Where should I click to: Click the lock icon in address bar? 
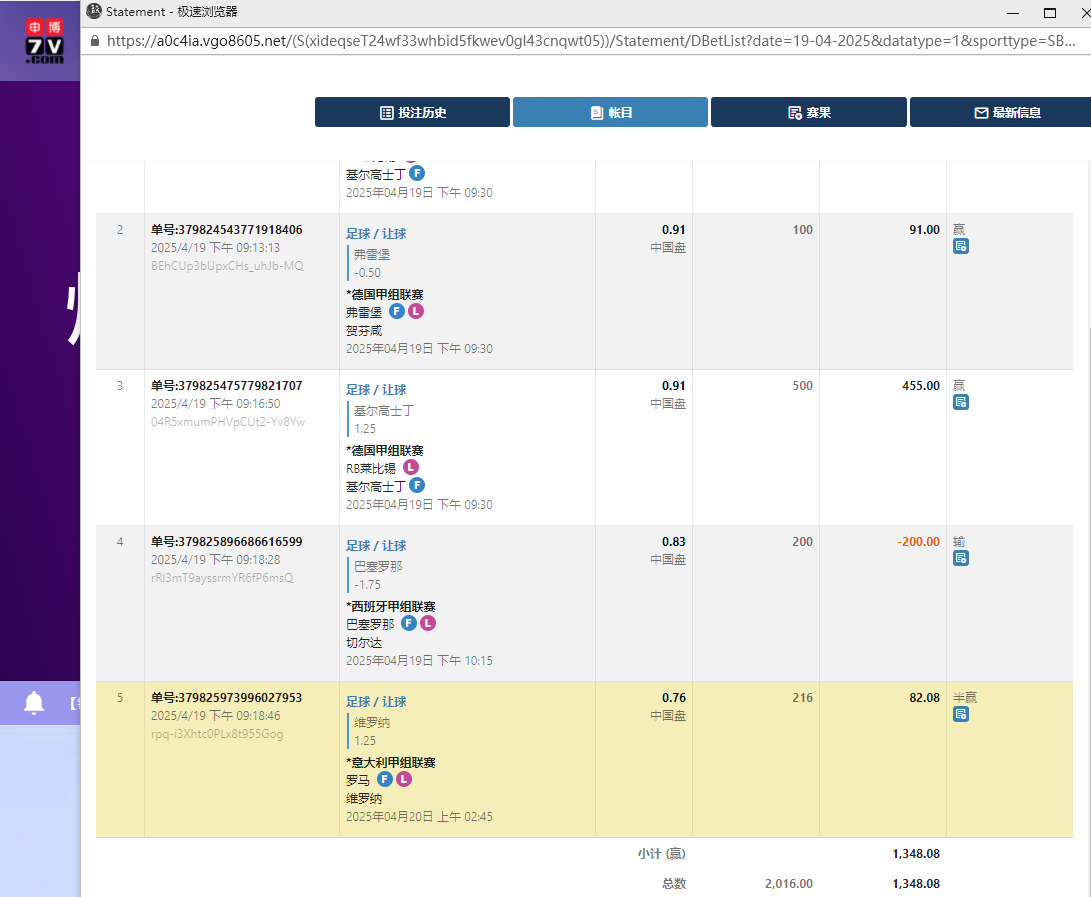click(95, 42)
